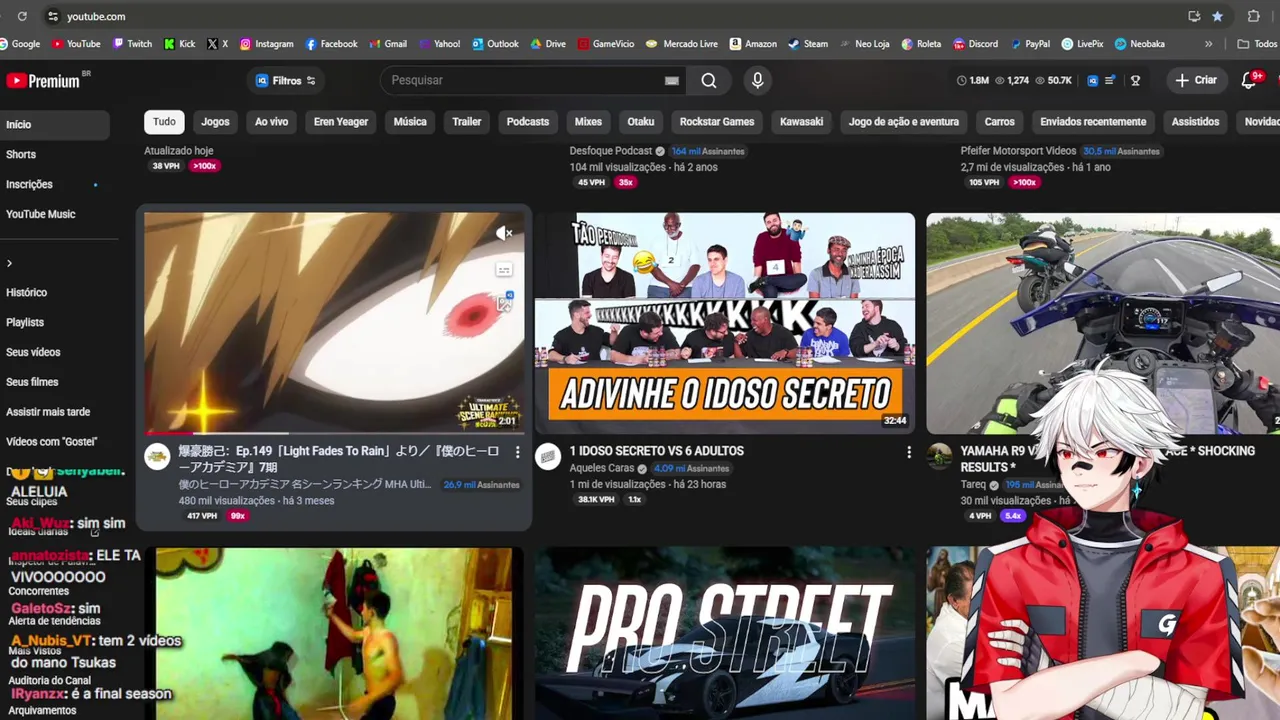The height and width of the screenshot is (720, 1280).
Task: Seek on the anime preview progress bar
Action: pos(334,432)
